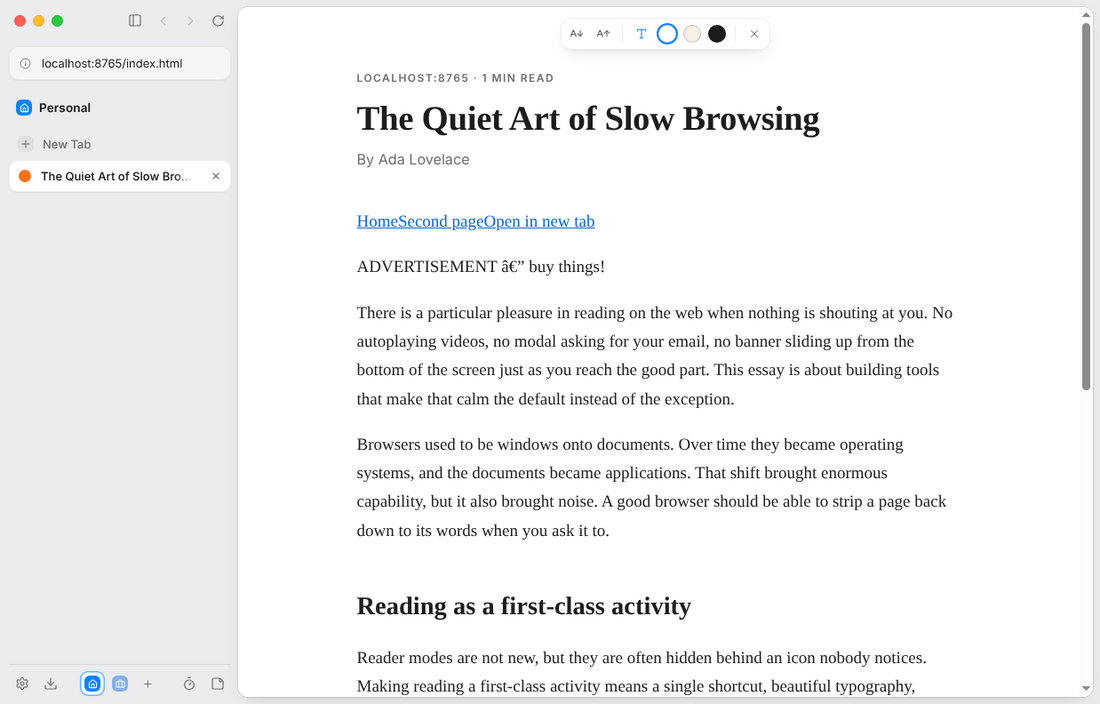Select the sepia reader theme swatch
Viewport: 1100px width, 704px height.
click(692, 34)
